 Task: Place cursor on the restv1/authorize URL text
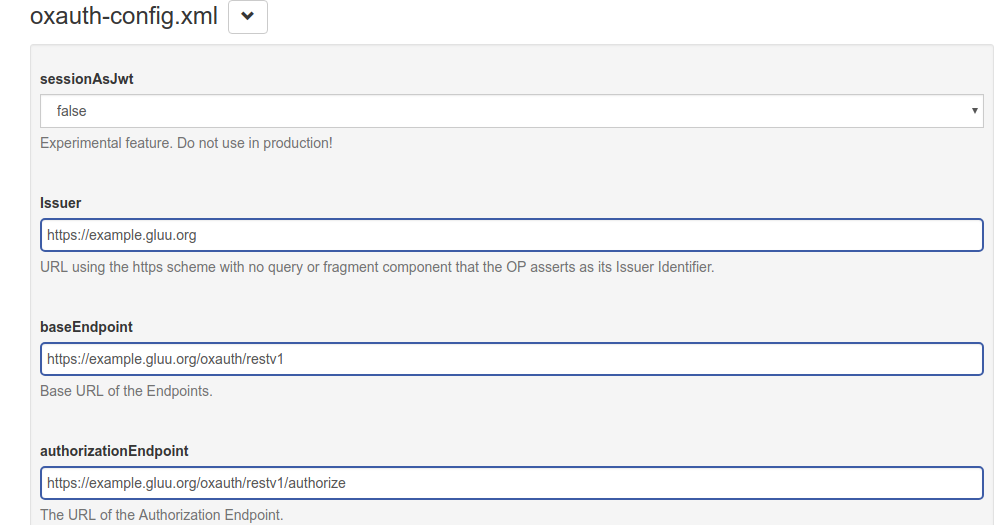click(196, 483)
